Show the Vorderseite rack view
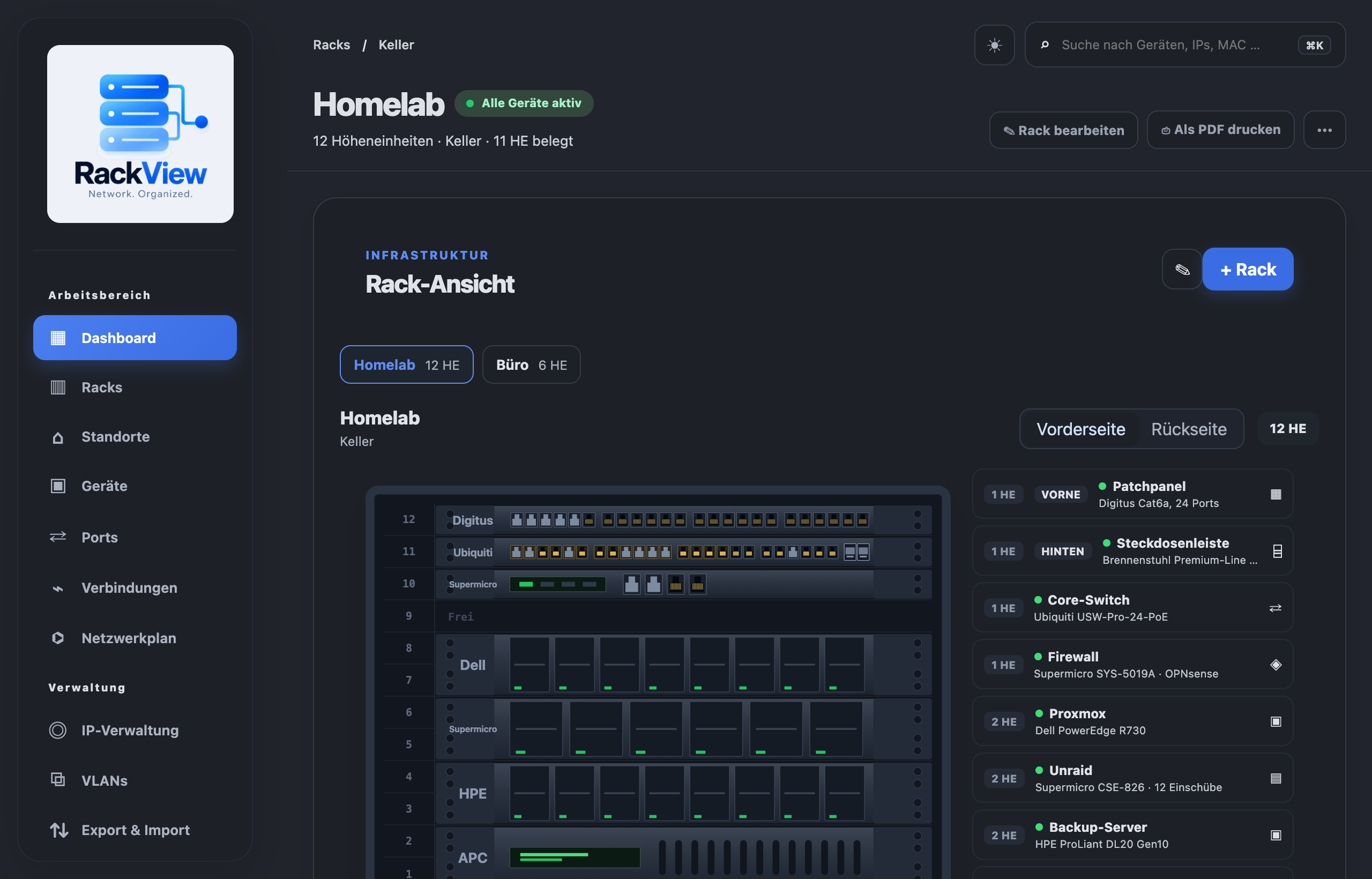Viewport: 1372px width, 879px height. (x=1080, y=429)
